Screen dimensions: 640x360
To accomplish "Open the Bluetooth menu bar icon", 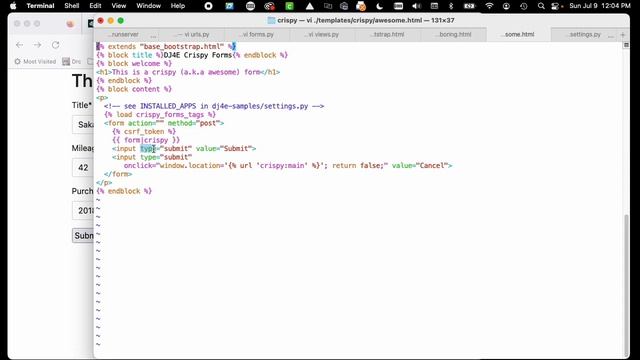I will [451, 6].
